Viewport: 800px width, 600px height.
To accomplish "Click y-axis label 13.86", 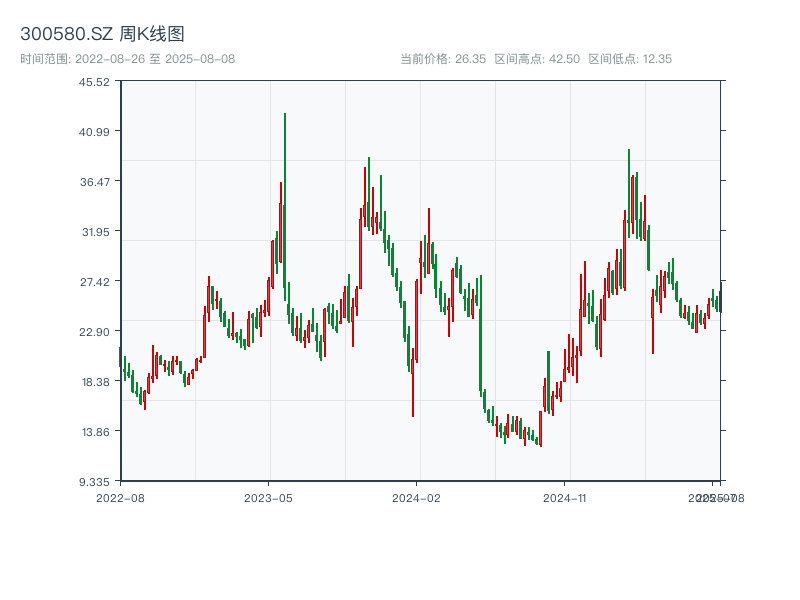I will coord(96,432).
